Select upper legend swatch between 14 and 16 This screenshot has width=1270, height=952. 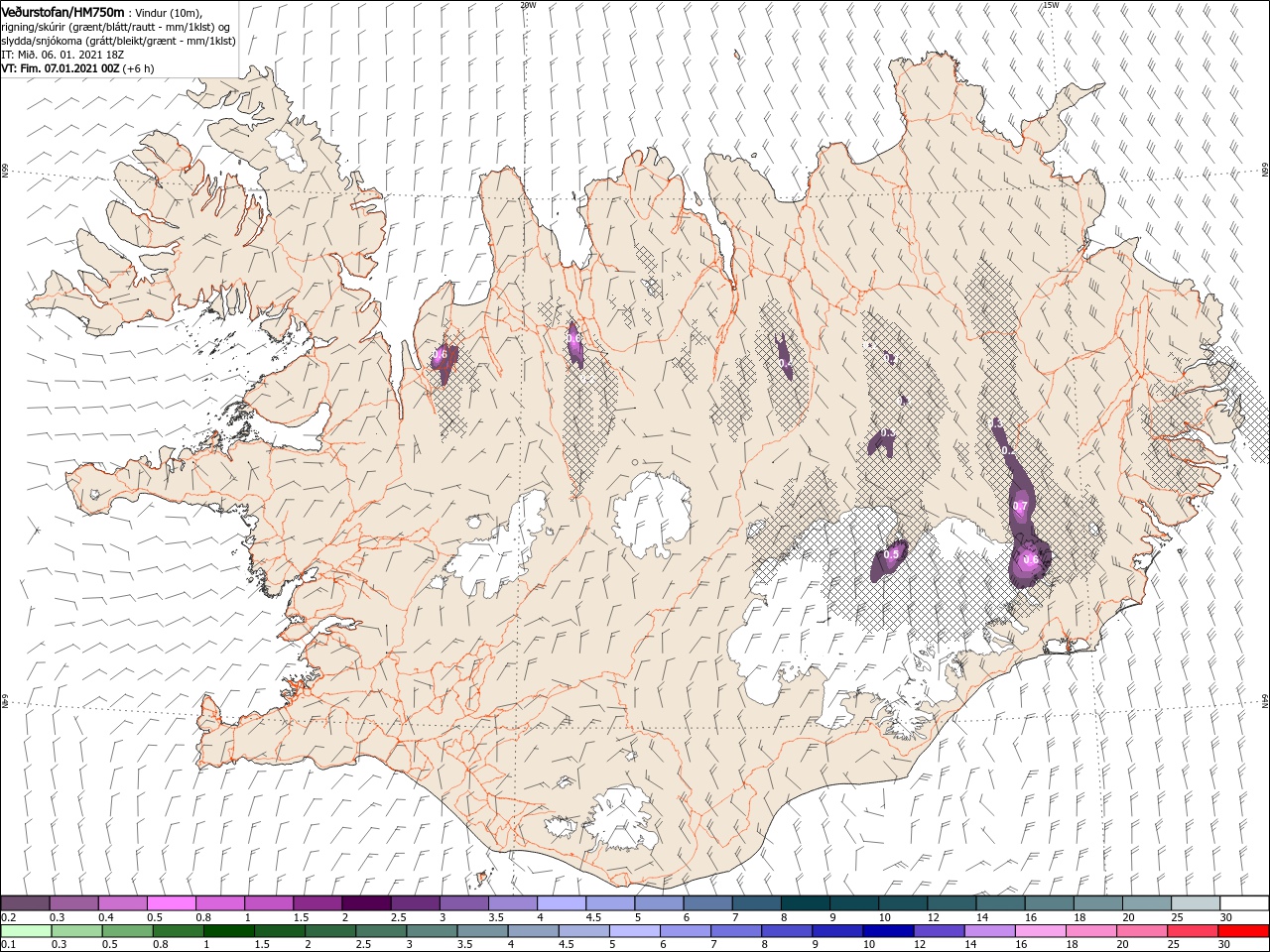[1001, 903]
